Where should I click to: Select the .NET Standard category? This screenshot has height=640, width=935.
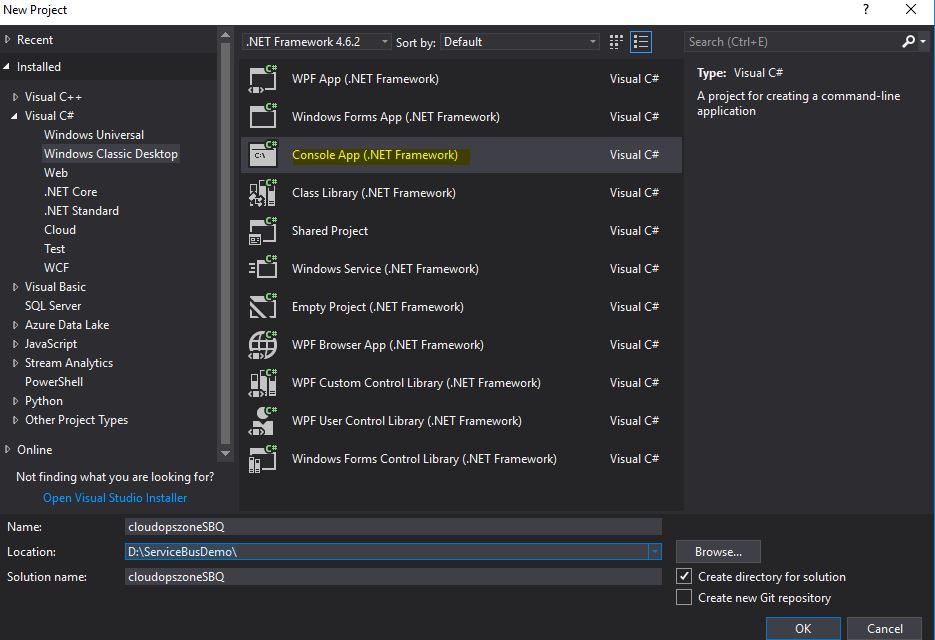tap(81, 211)
